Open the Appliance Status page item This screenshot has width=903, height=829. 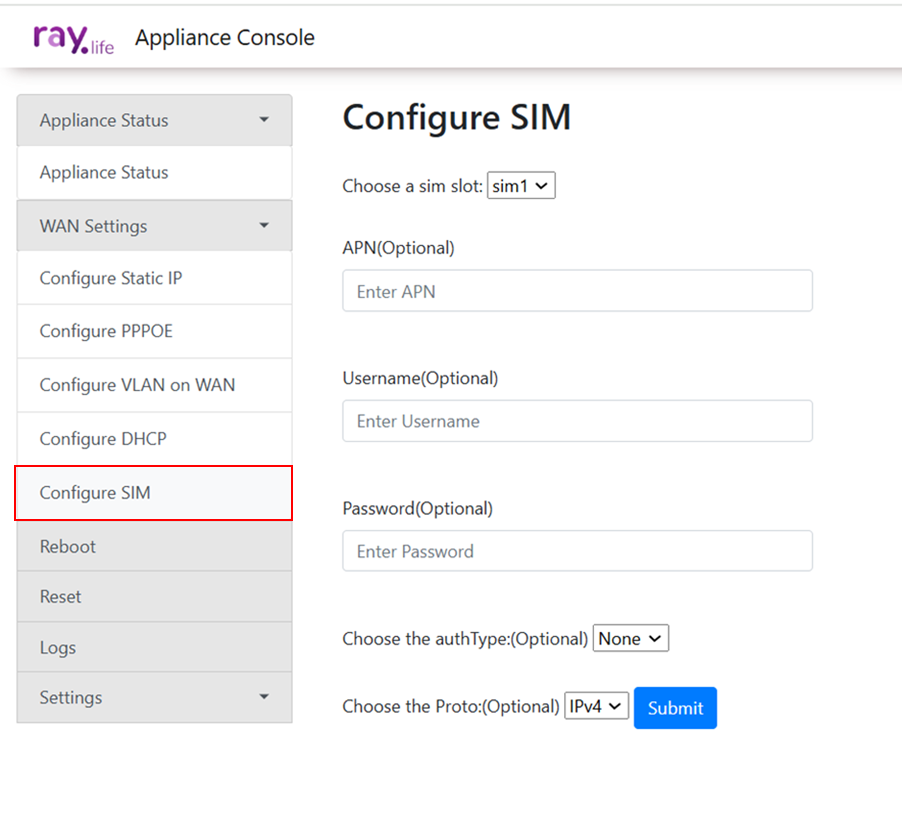point(104,173)
